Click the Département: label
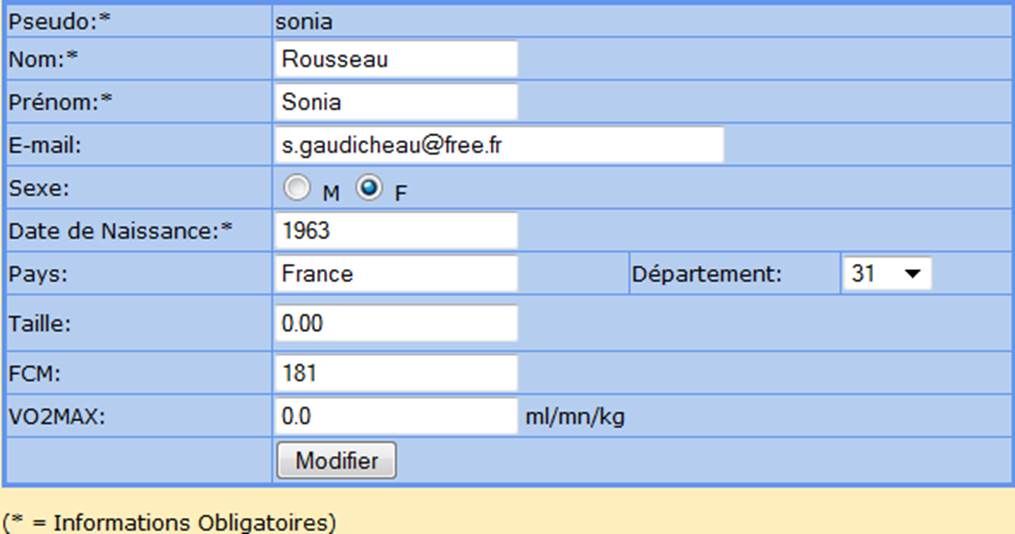The height and width of the screenshot is (534, 1015). tap(707, 274)
